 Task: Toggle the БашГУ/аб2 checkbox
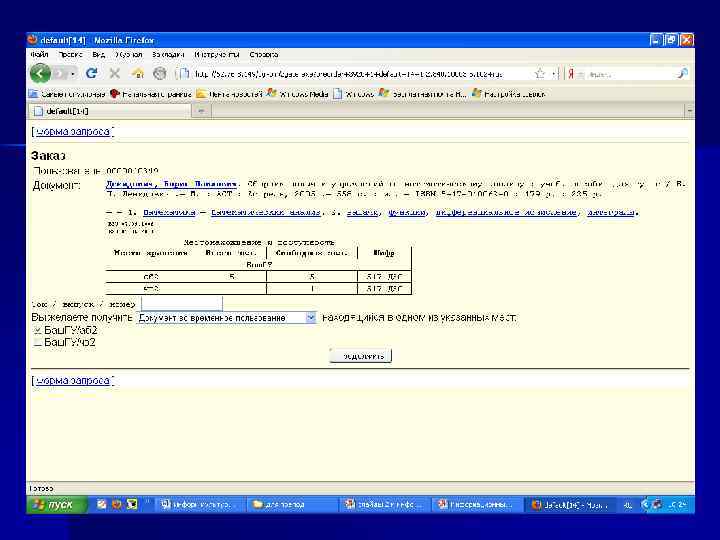[x=38, y=330]
